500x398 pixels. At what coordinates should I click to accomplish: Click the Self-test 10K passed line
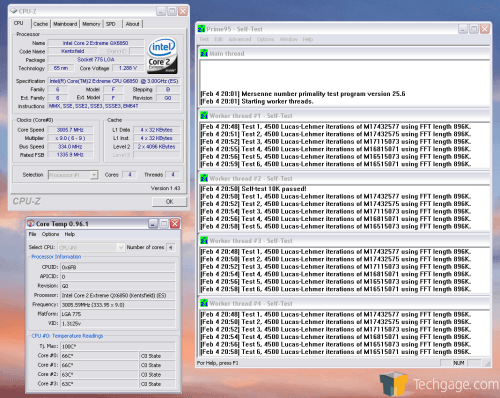pyautogui.click(x=253, y=189)
